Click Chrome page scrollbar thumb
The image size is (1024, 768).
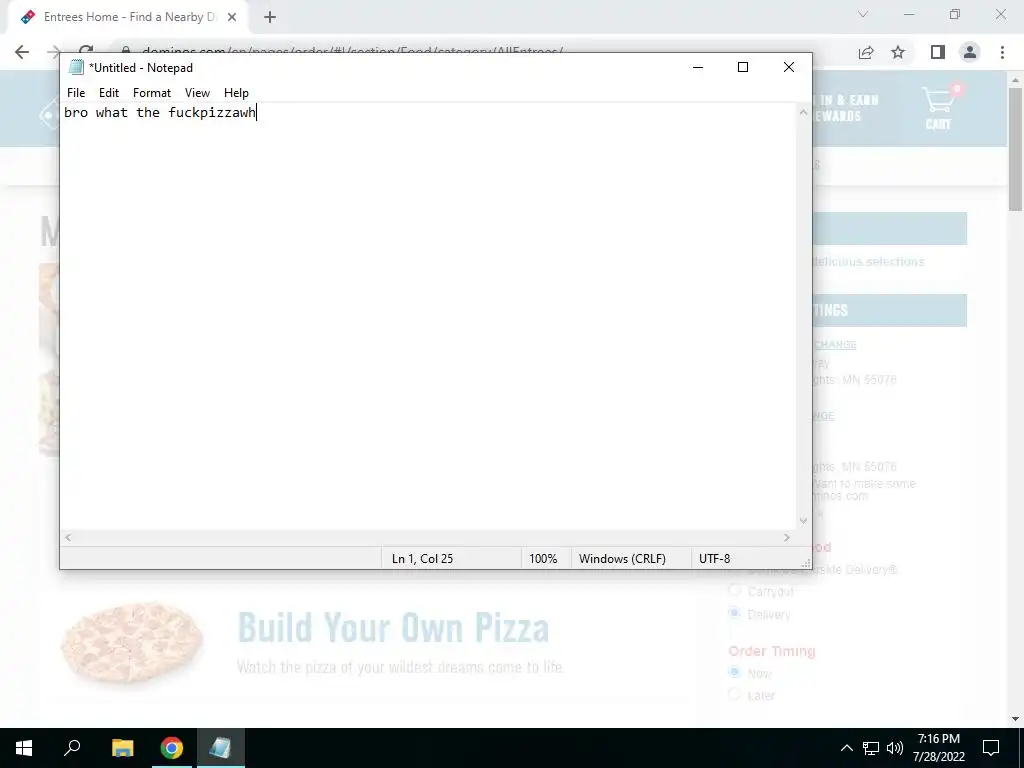pyautogui.click(x=1015, y=149)
